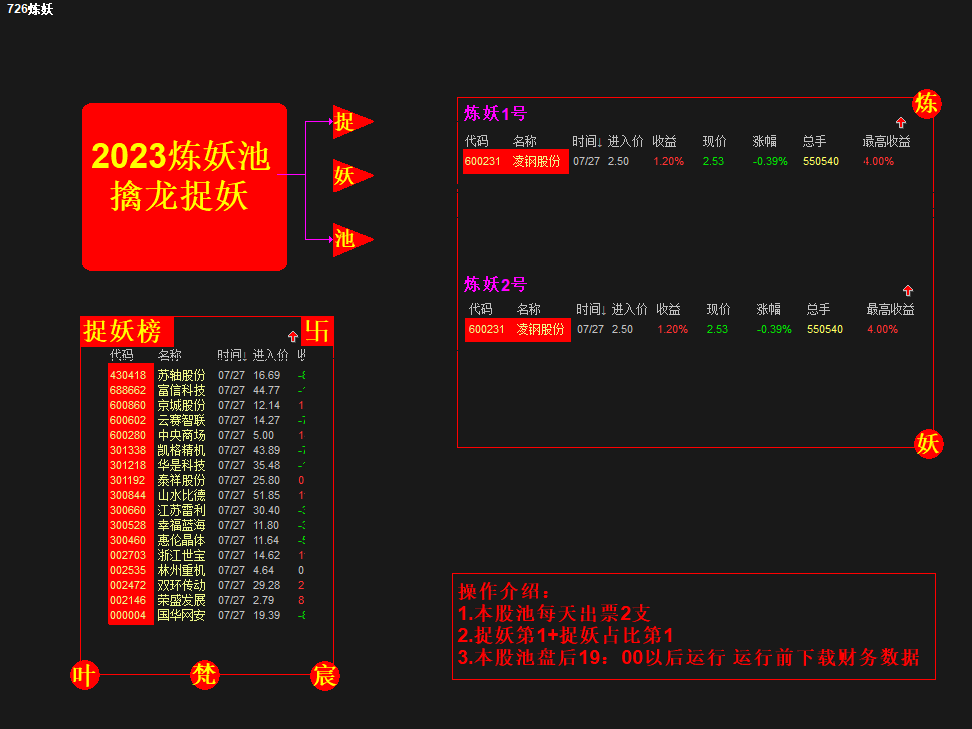Screen dimensions: 972x729
Task: Select stock row 300844 山水比德
Action: [206, 495]
